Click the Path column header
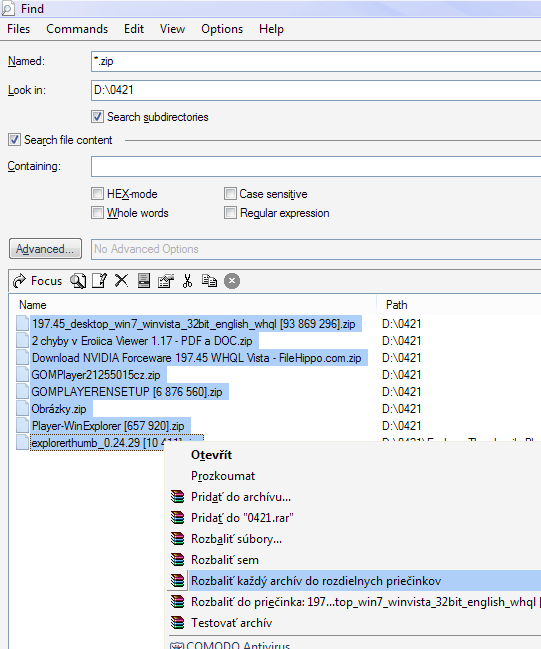The width and height of the screenshot is (541, 649). click(397, 305)
